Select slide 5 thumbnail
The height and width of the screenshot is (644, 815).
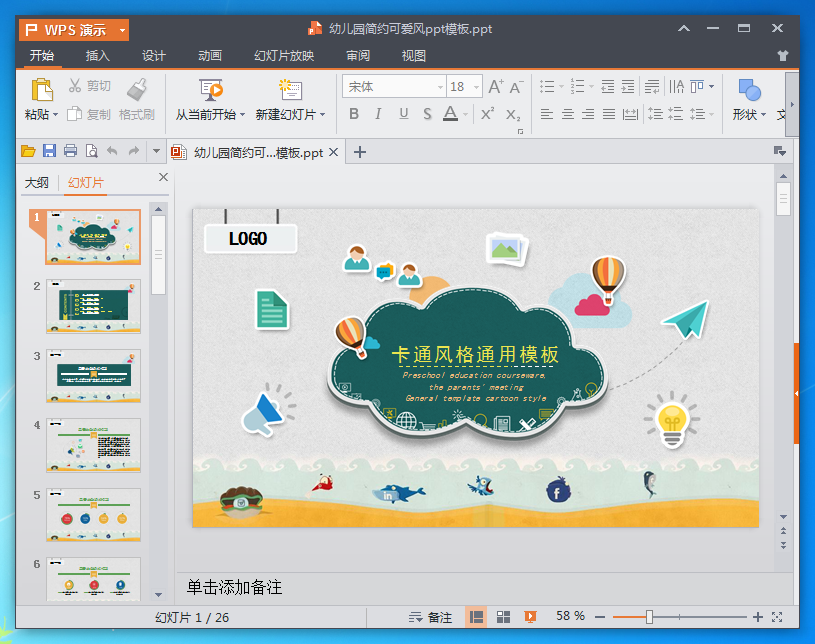click(94, 515)
